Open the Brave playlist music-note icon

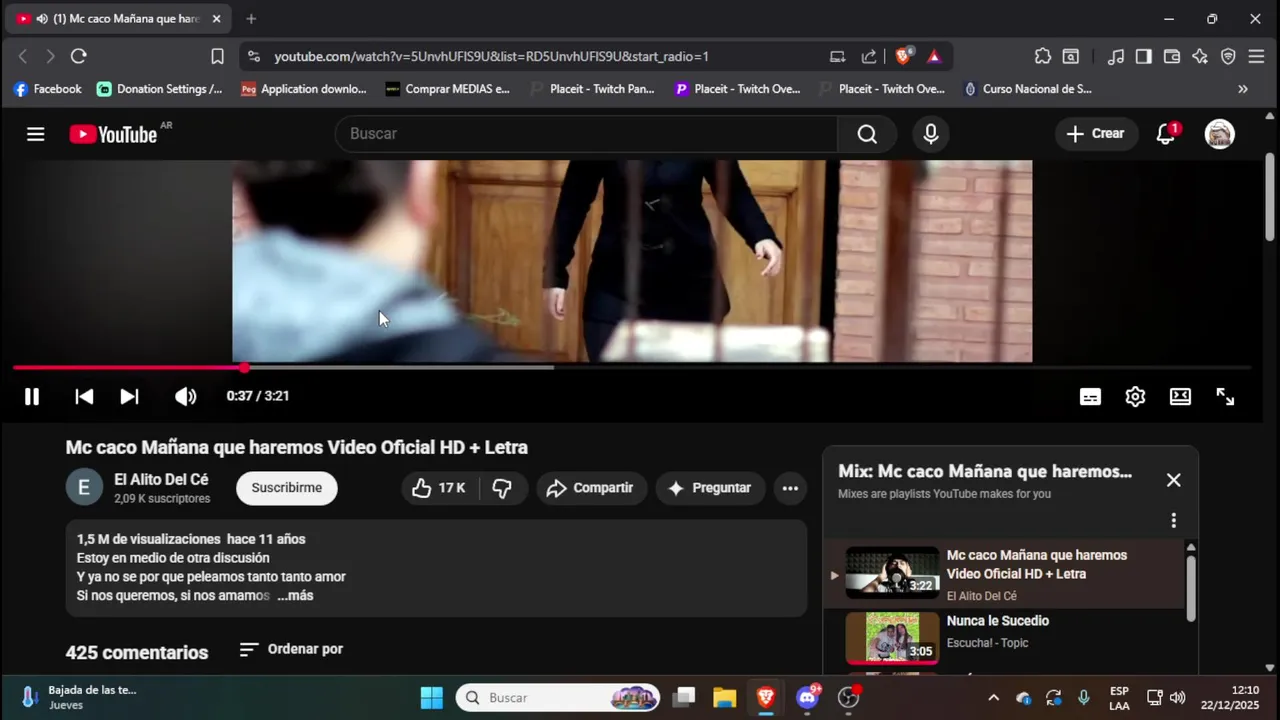click(x=1116, y=57)
